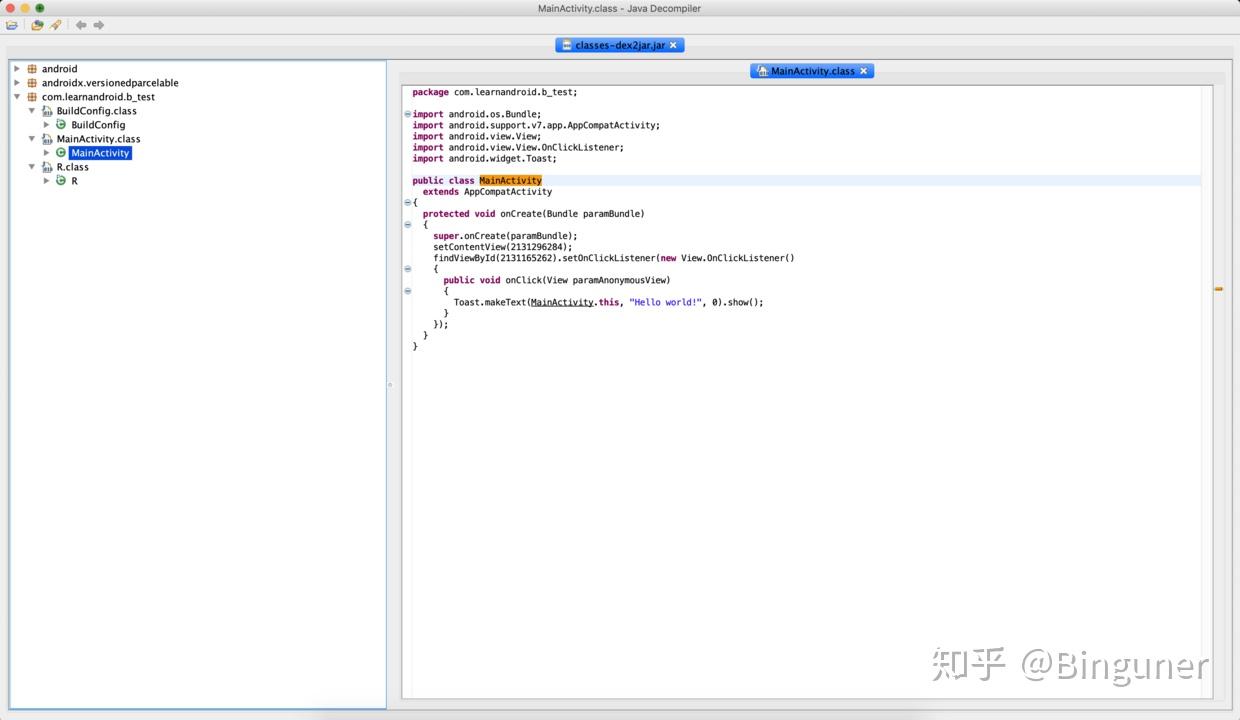Expand the android package node
Screen dimensions: 1240x720
(x=17, y=69)
